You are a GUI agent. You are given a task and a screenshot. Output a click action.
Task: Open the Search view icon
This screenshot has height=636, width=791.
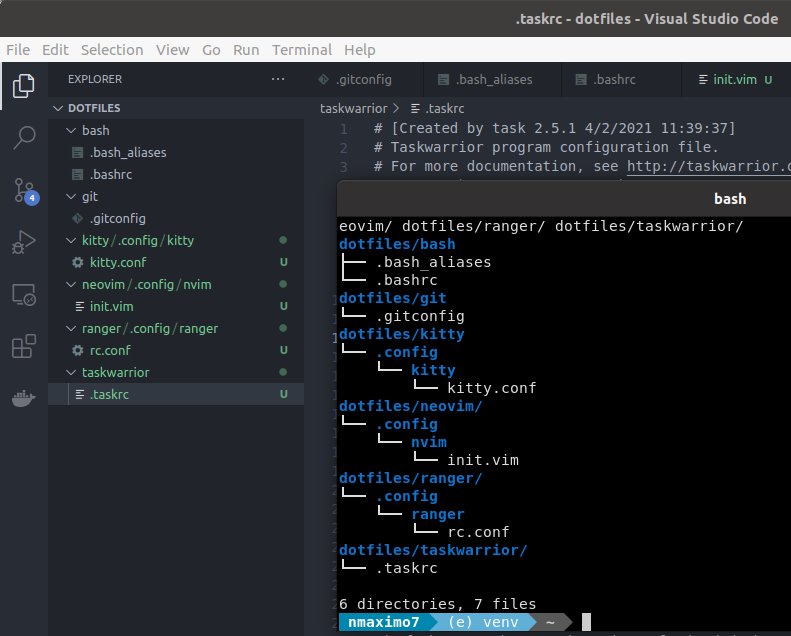tap(24, 137)
